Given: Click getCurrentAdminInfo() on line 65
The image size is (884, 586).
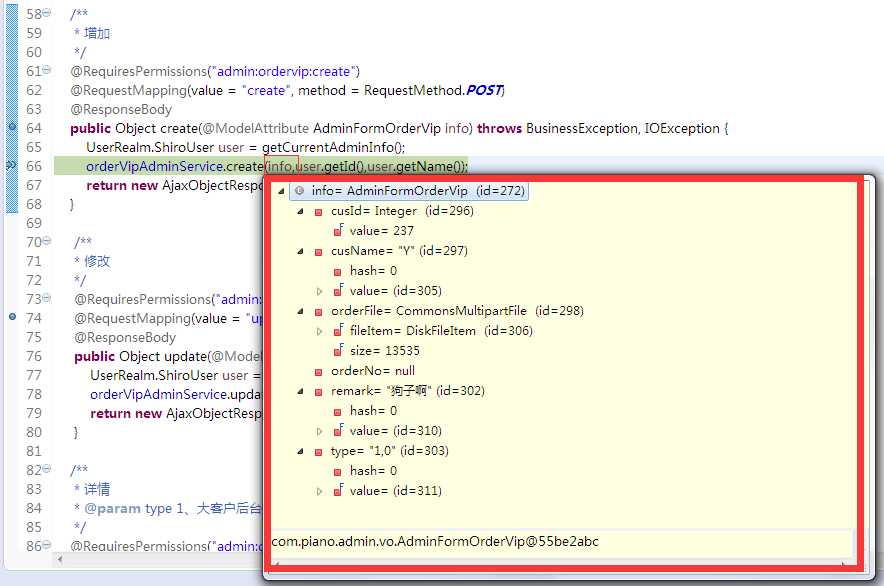Looking at the screenshot, I should click(x=333, y=147).
